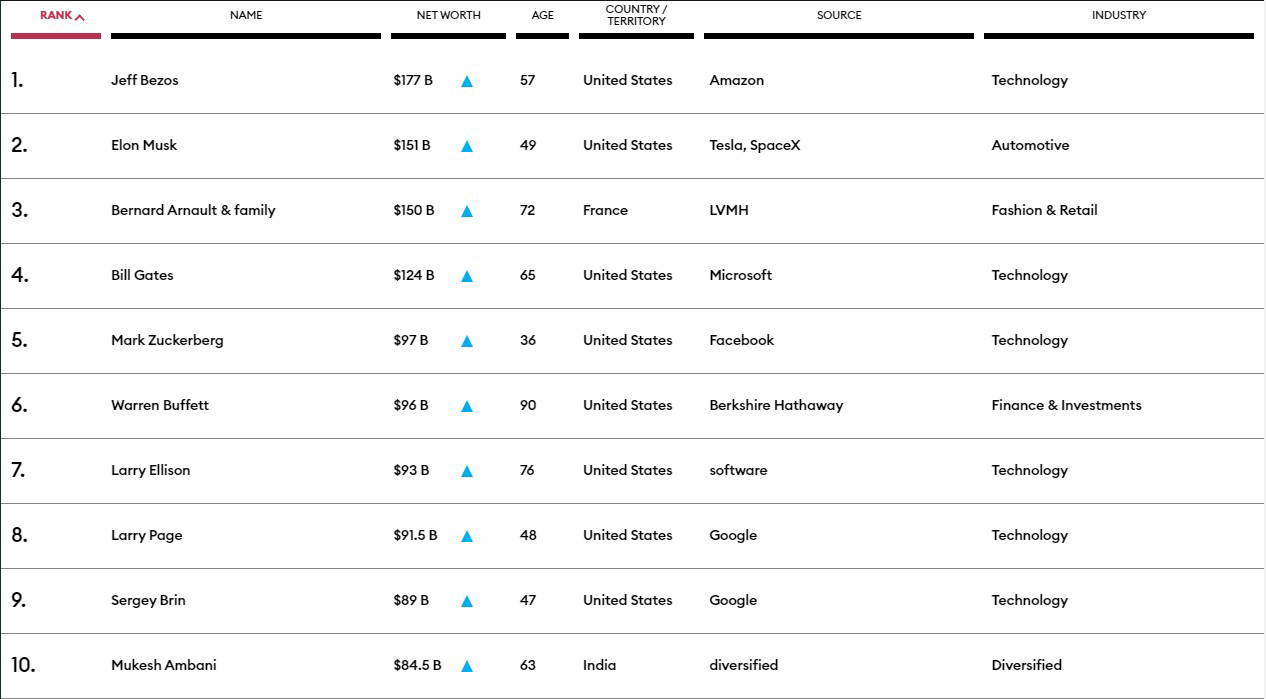Sort by the Industry column header
Screen dimensions: 1266x699
click(x=1118, y=15)
